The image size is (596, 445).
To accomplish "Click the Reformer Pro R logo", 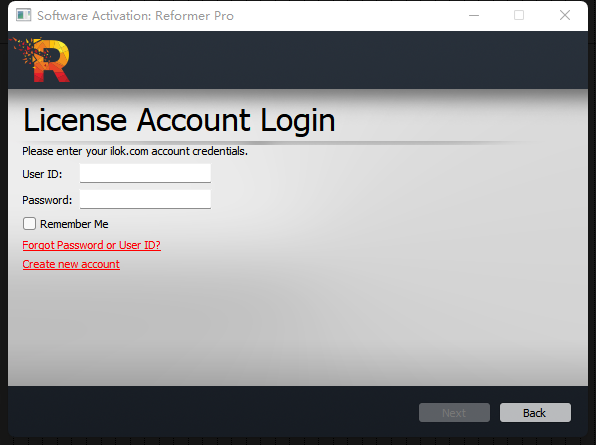I will (41, 59).
